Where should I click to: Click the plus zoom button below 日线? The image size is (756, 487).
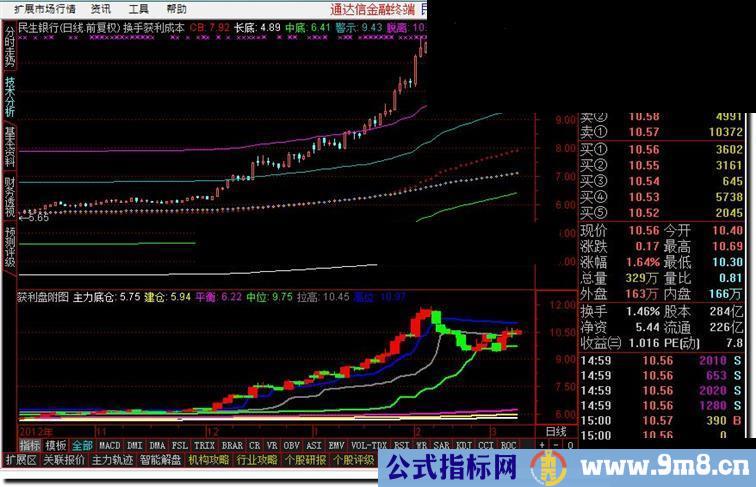tap(544, 445)
